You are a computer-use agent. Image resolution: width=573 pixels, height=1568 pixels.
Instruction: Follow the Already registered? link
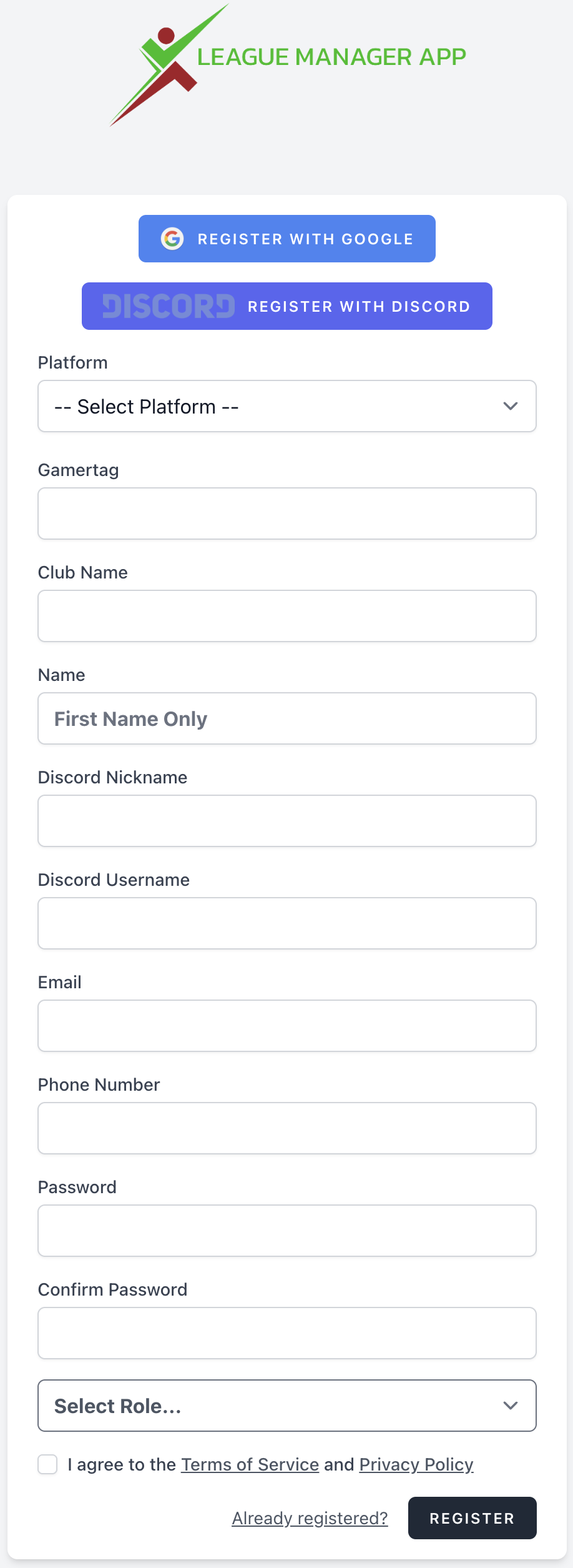click(x=310, y=1518)
